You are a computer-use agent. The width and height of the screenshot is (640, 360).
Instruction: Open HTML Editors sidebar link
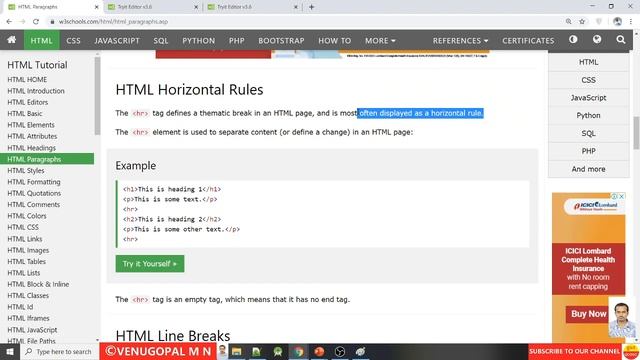[27, 102]
